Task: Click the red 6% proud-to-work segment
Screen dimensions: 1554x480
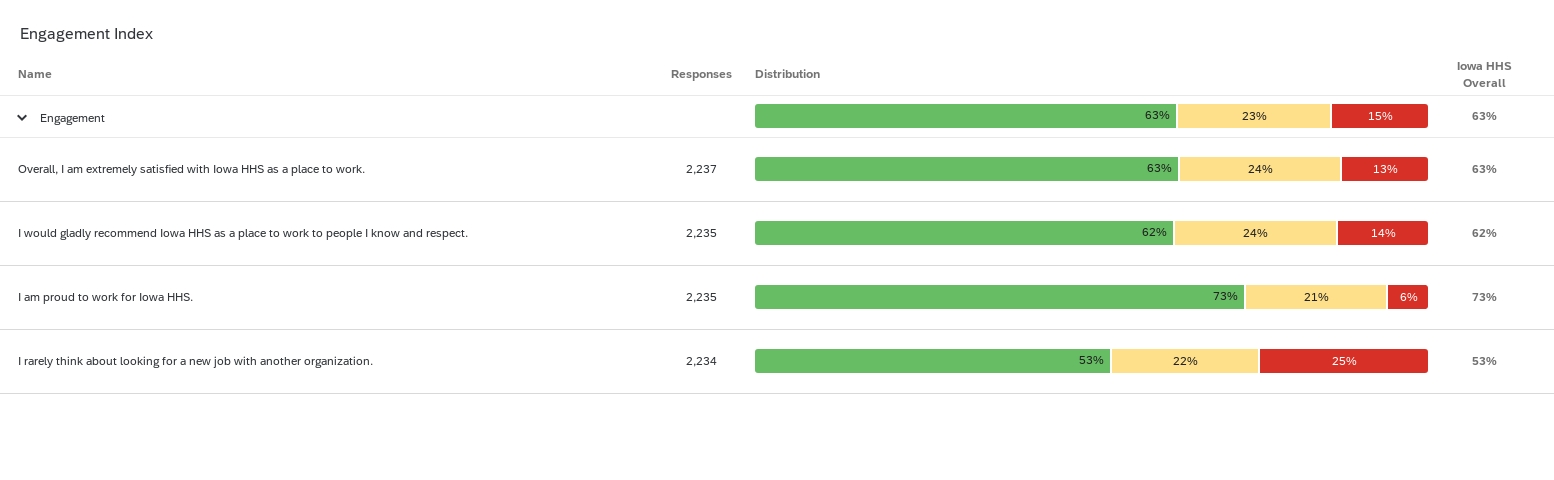Action: [1408, 297]
